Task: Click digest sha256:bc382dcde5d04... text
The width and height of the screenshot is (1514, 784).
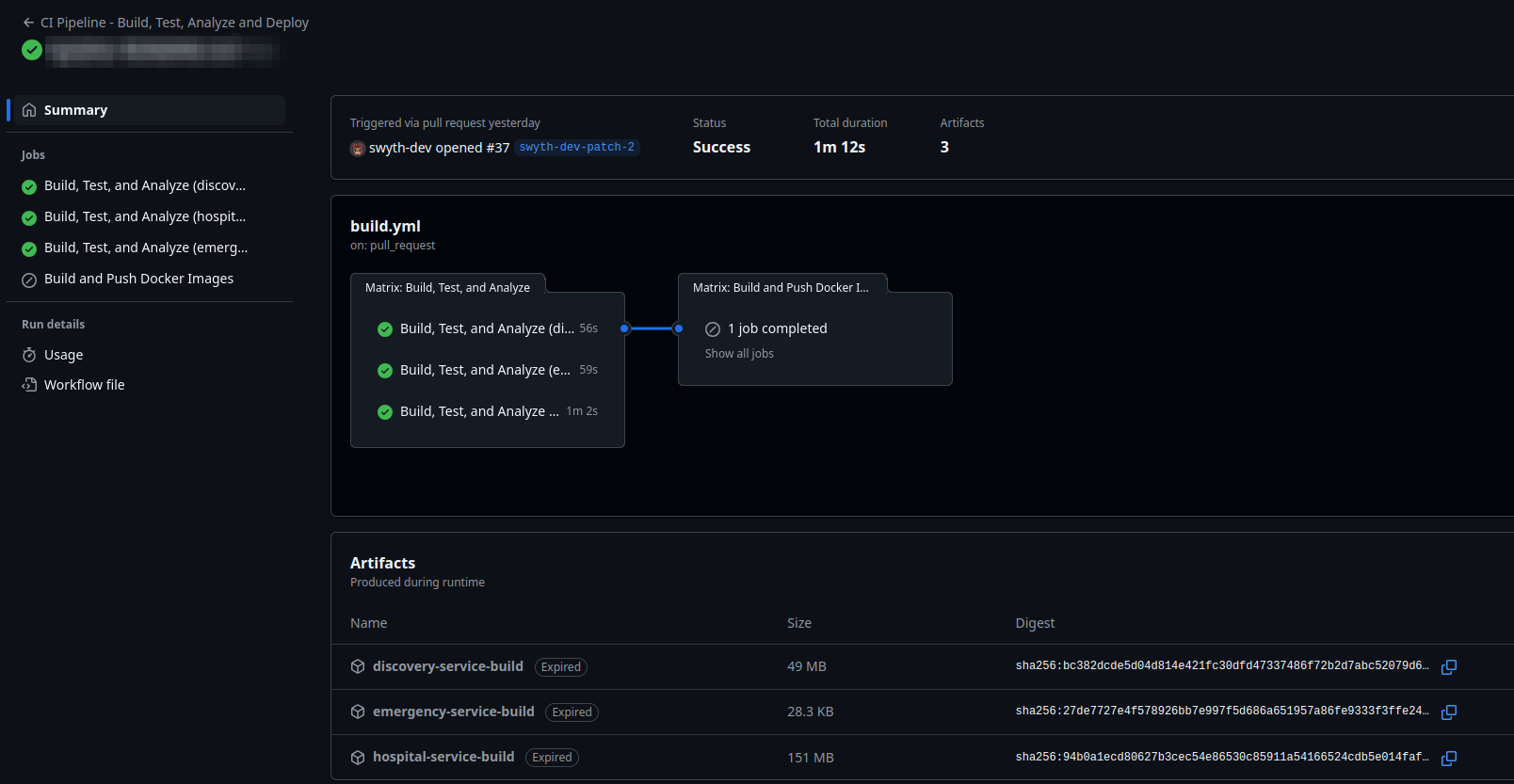Action: [1222, 665]
